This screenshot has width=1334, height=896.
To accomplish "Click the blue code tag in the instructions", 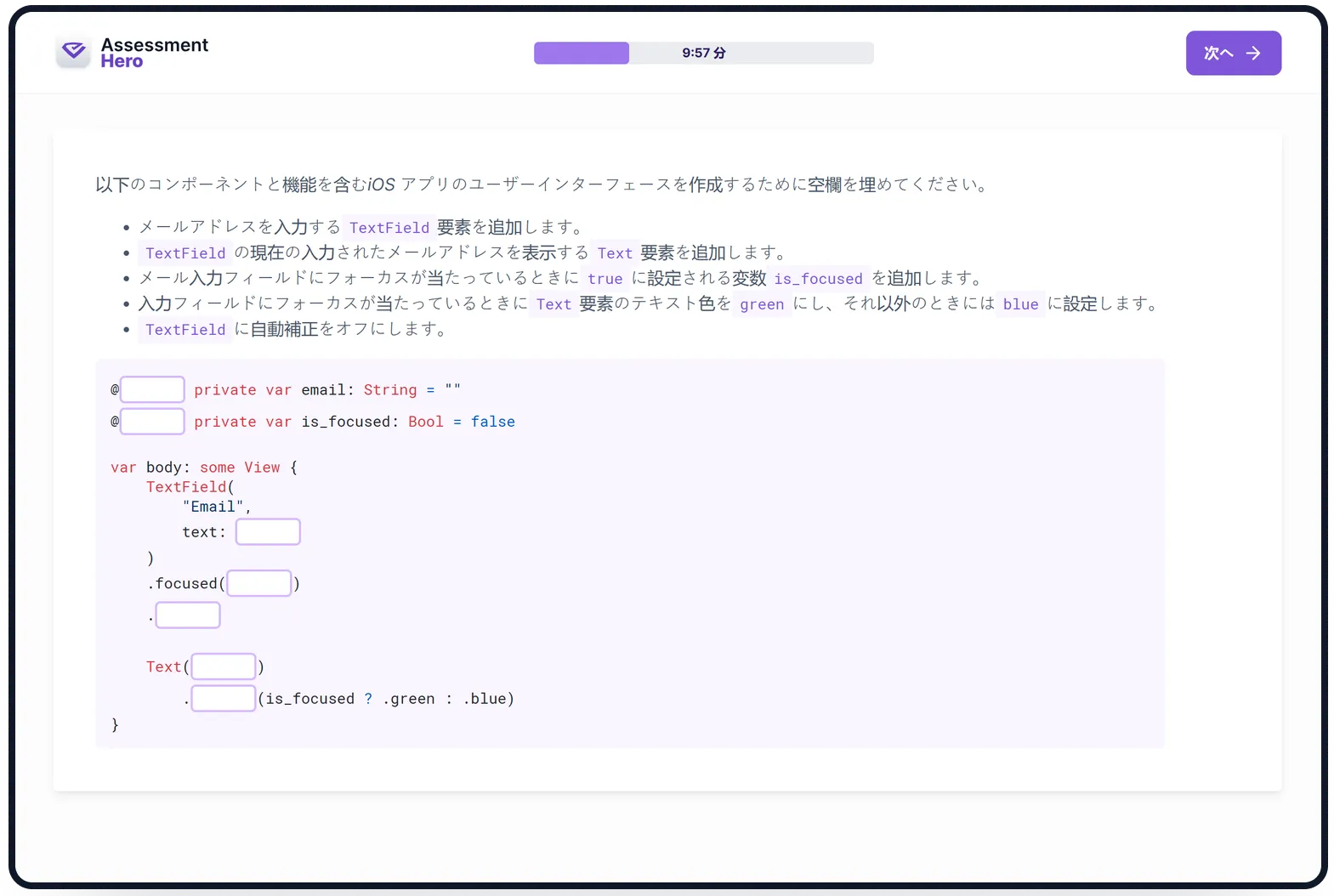I will tap(1019, 304).
